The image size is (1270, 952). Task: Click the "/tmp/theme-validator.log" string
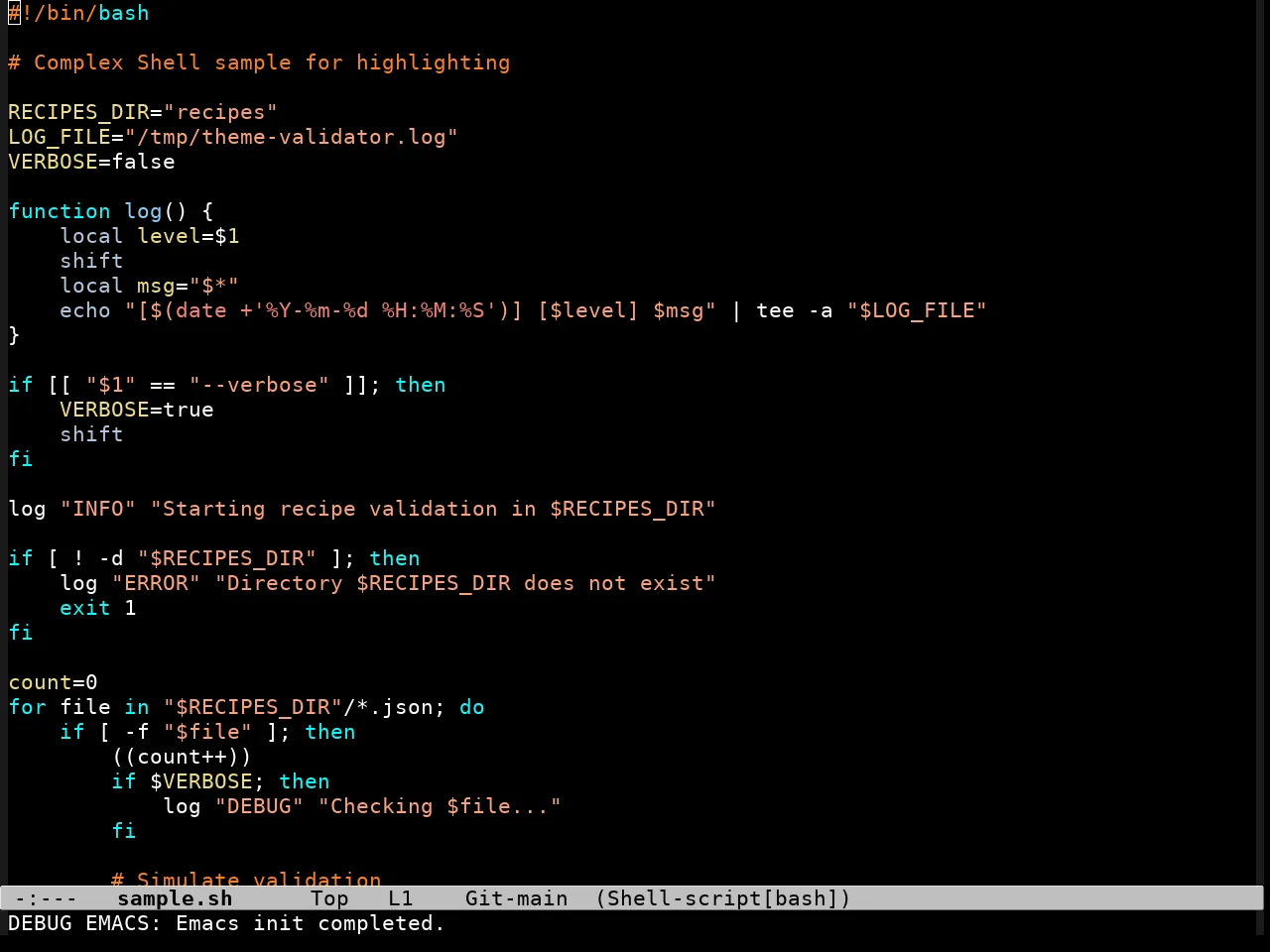point(292,137)
